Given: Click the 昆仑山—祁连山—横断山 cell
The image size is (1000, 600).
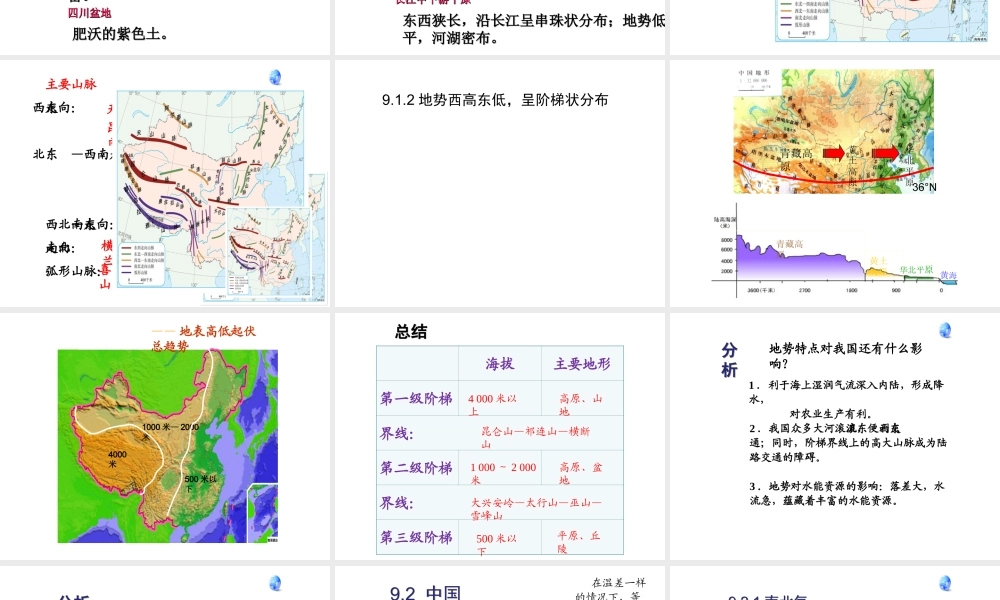Looking at the screenshot, I should tap(536, 437).
